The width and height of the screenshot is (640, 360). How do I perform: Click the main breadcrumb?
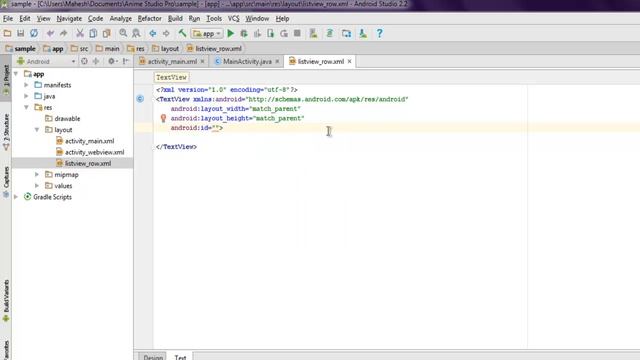tap(108, 49)
